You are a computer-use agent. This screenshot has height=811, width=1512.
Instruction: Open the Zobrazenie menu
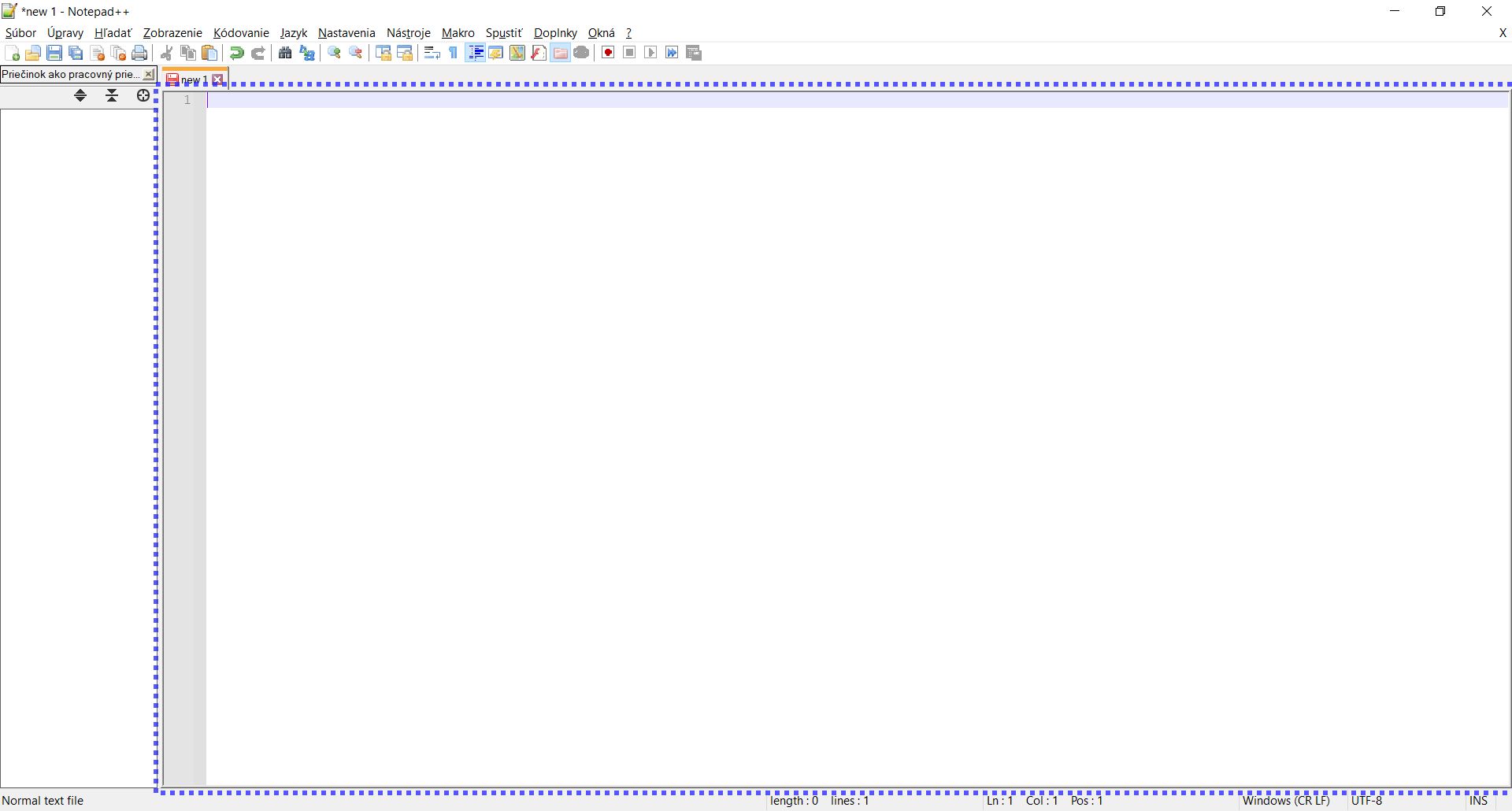click(172, 33)
